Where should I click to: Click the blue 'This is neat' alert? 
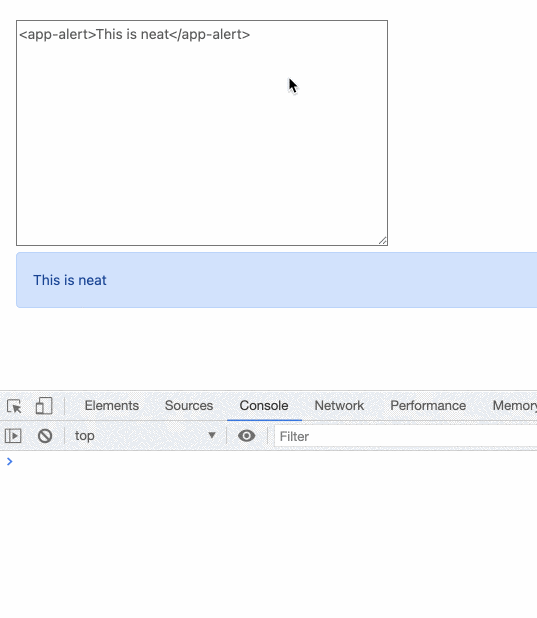click(276, 280)
